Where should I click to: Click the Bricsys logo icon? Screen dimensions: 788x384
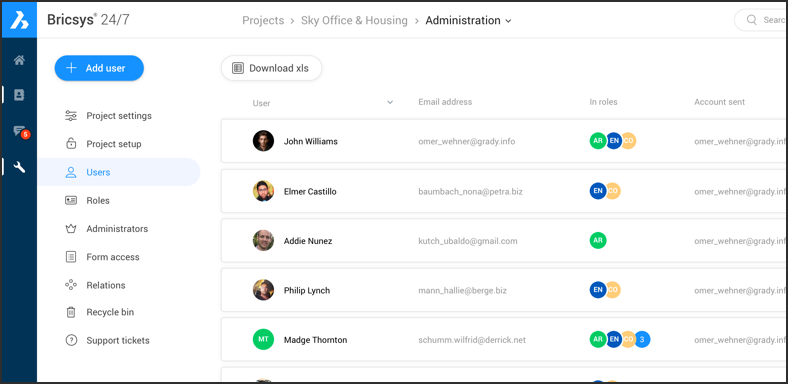coord(19,20)
